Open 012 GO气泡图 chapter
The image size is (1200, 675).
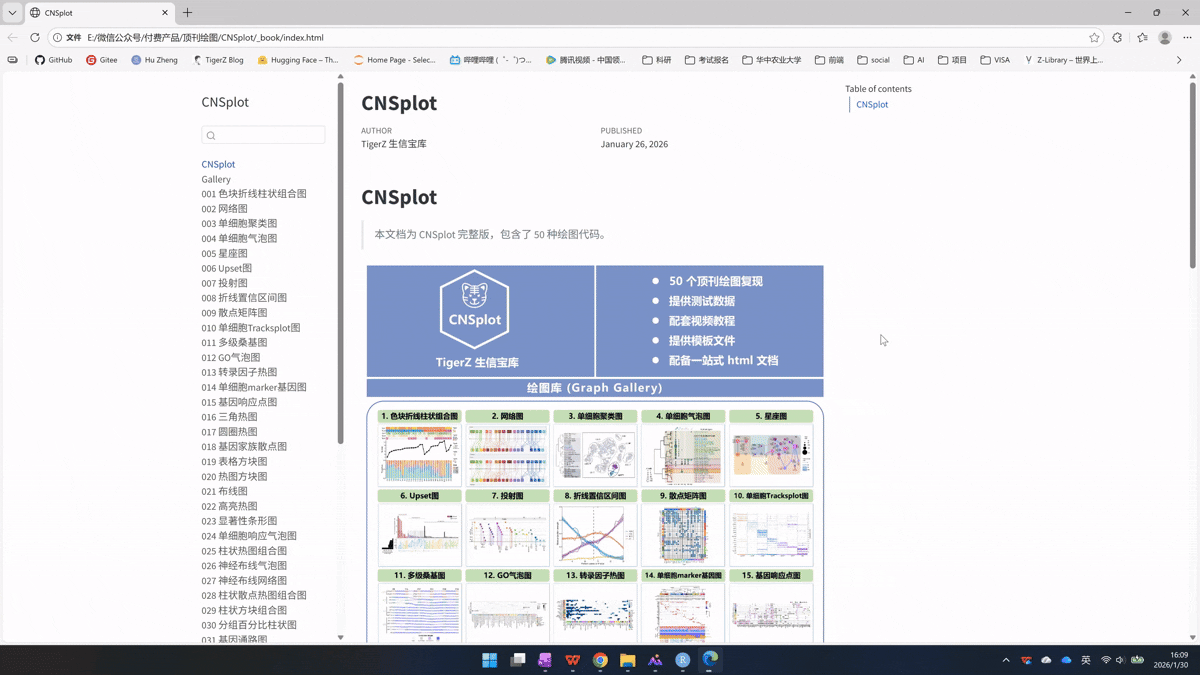[230, 357]
